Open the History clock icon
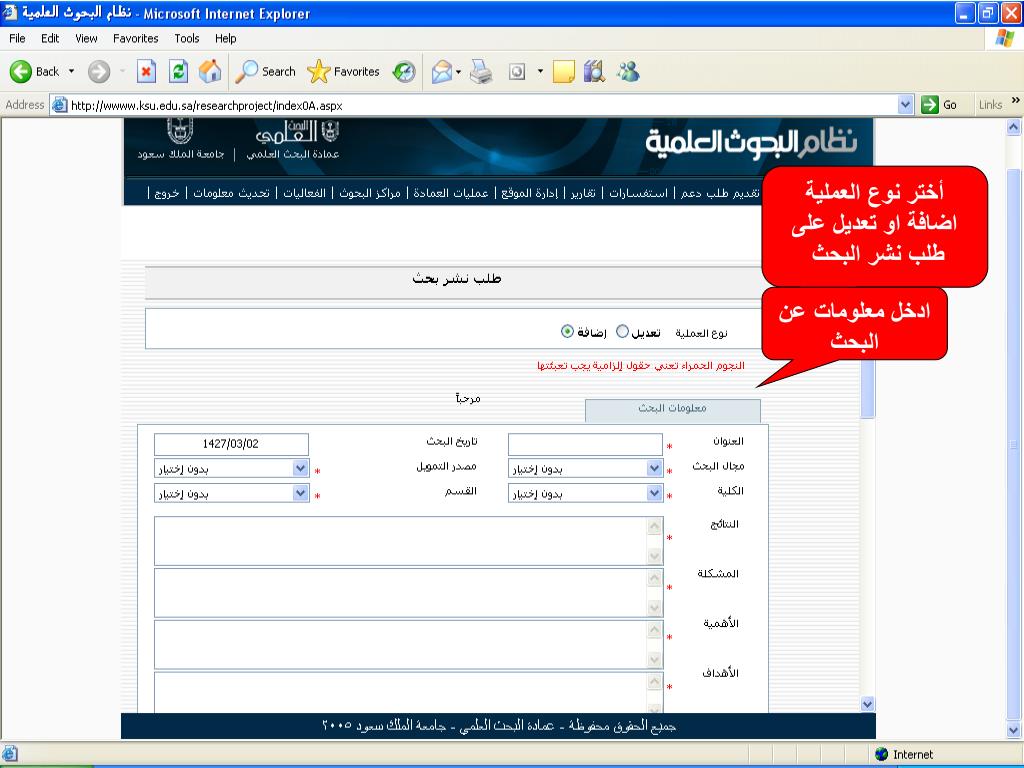 point(404,72)
